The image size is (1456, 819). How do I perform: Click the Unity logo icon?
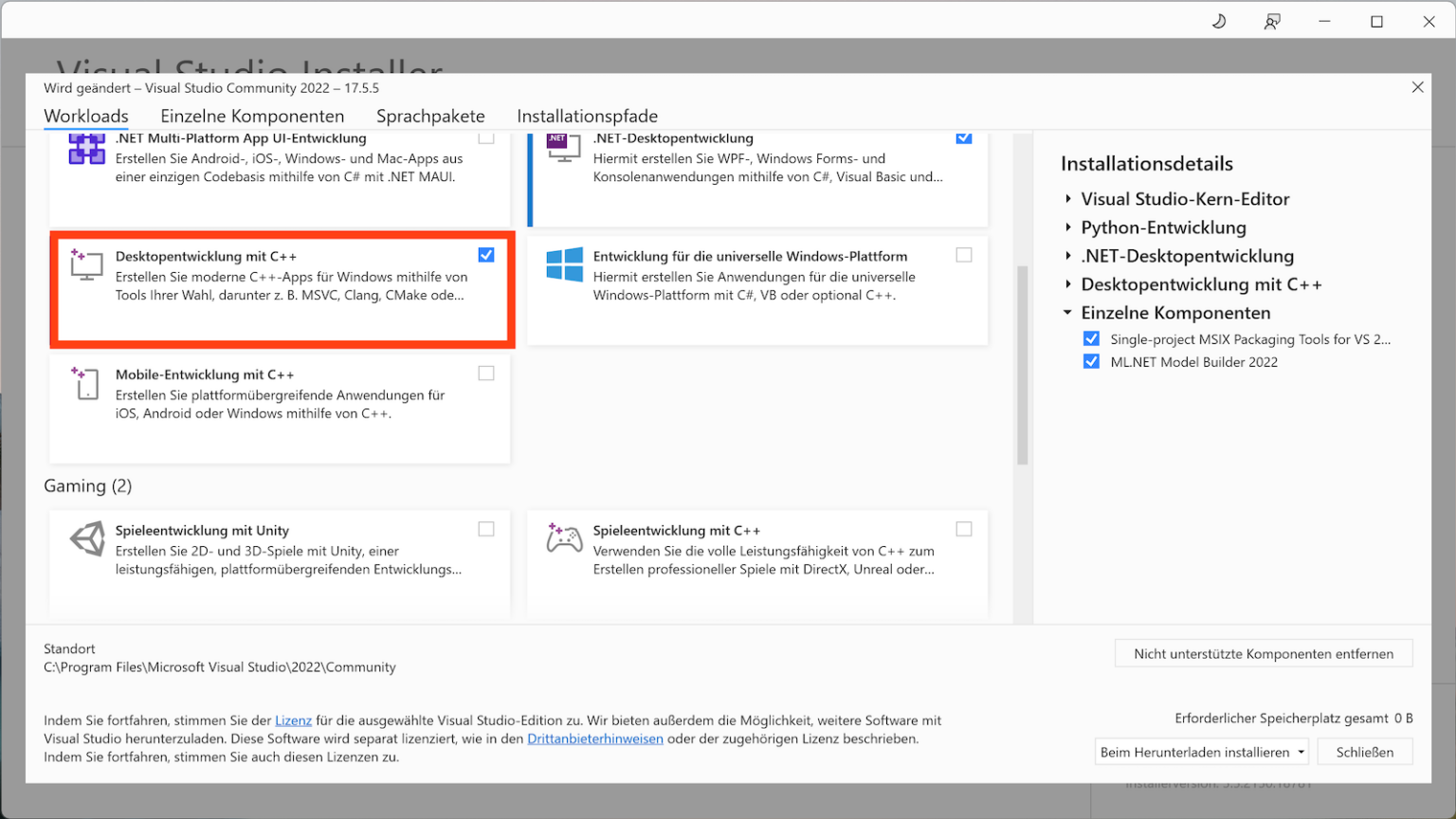click(x=87, y=538)
